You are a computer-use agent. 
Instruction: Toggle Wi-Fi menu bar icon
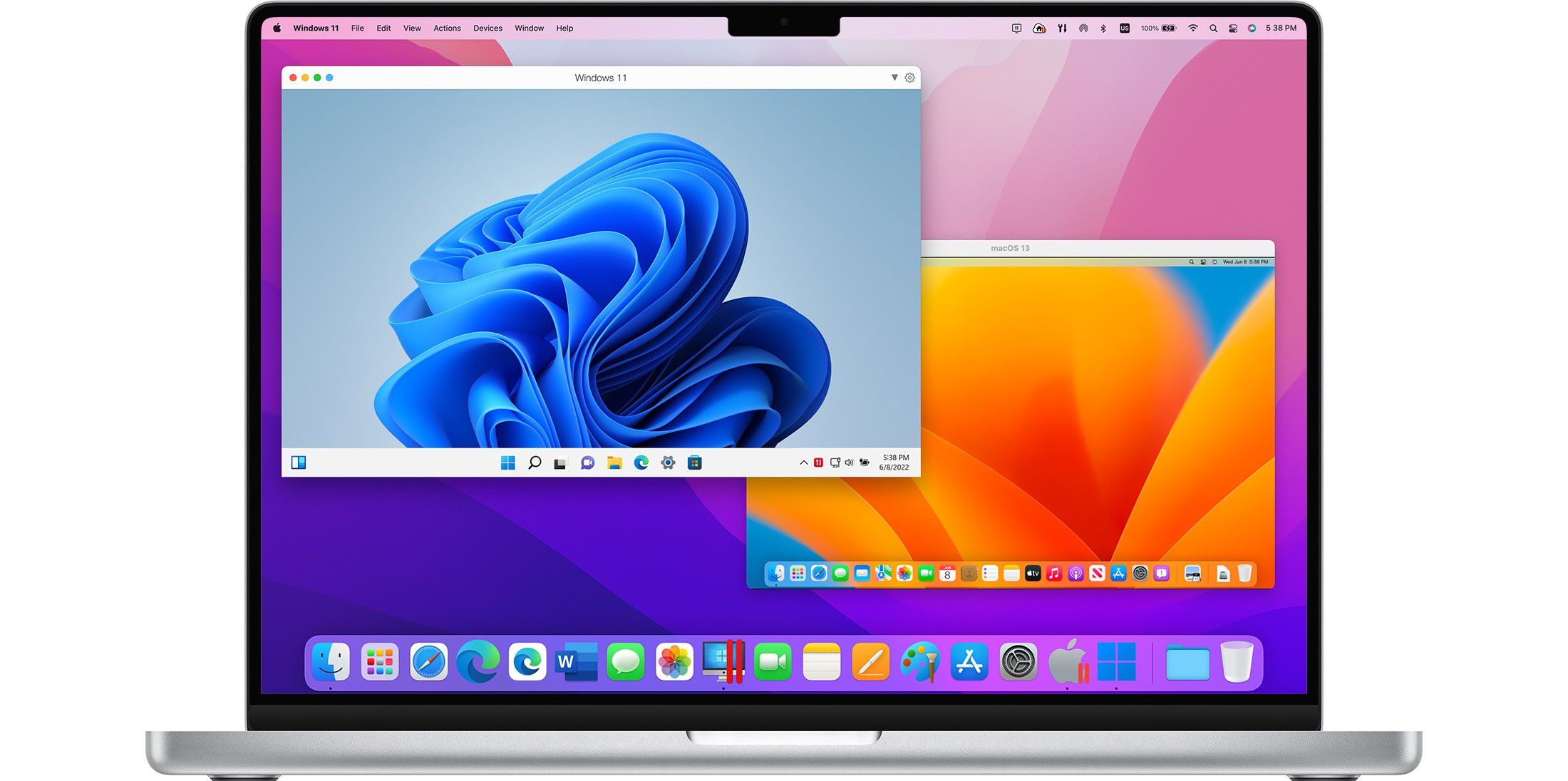[x=1192, y=29]
